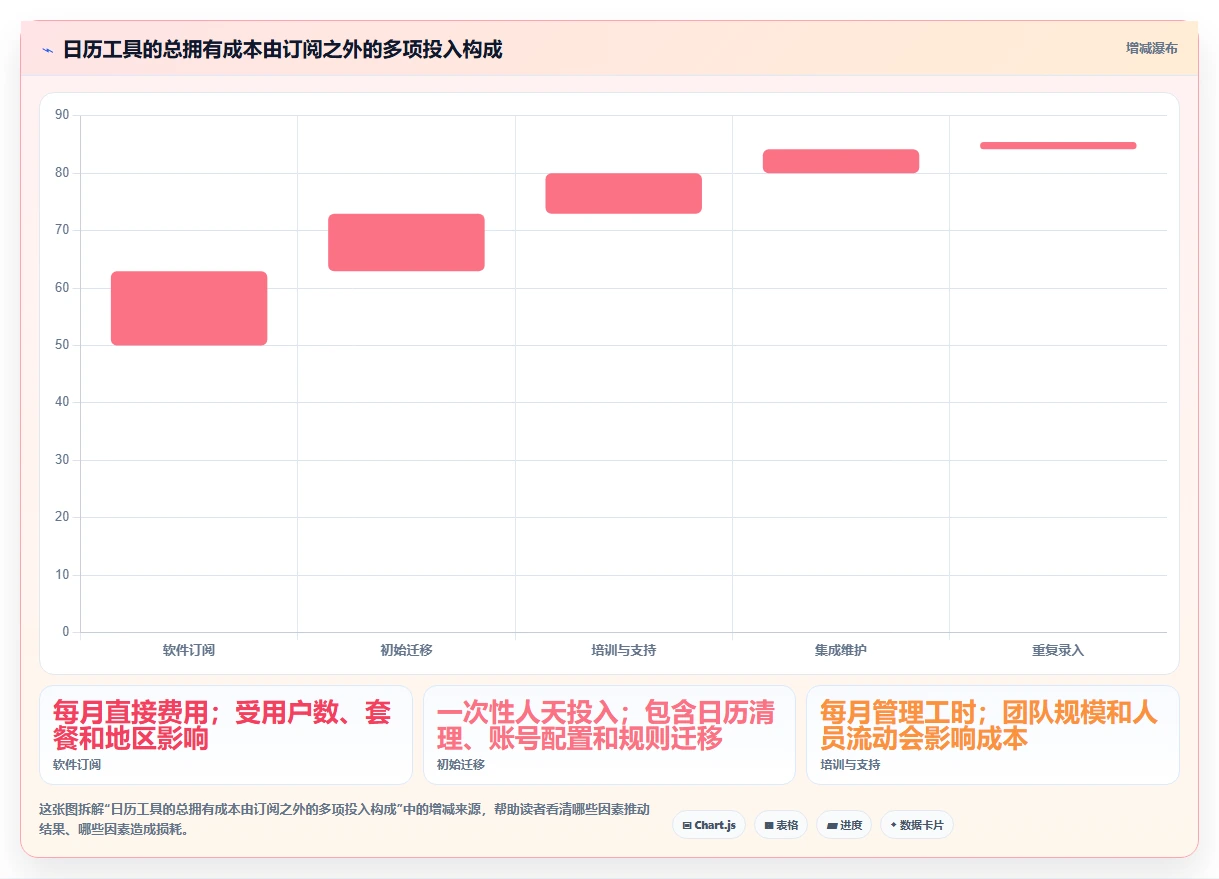1219x879 pixels.
Task: Click the 集成维护 x-axis label
Action: [841, 650]
